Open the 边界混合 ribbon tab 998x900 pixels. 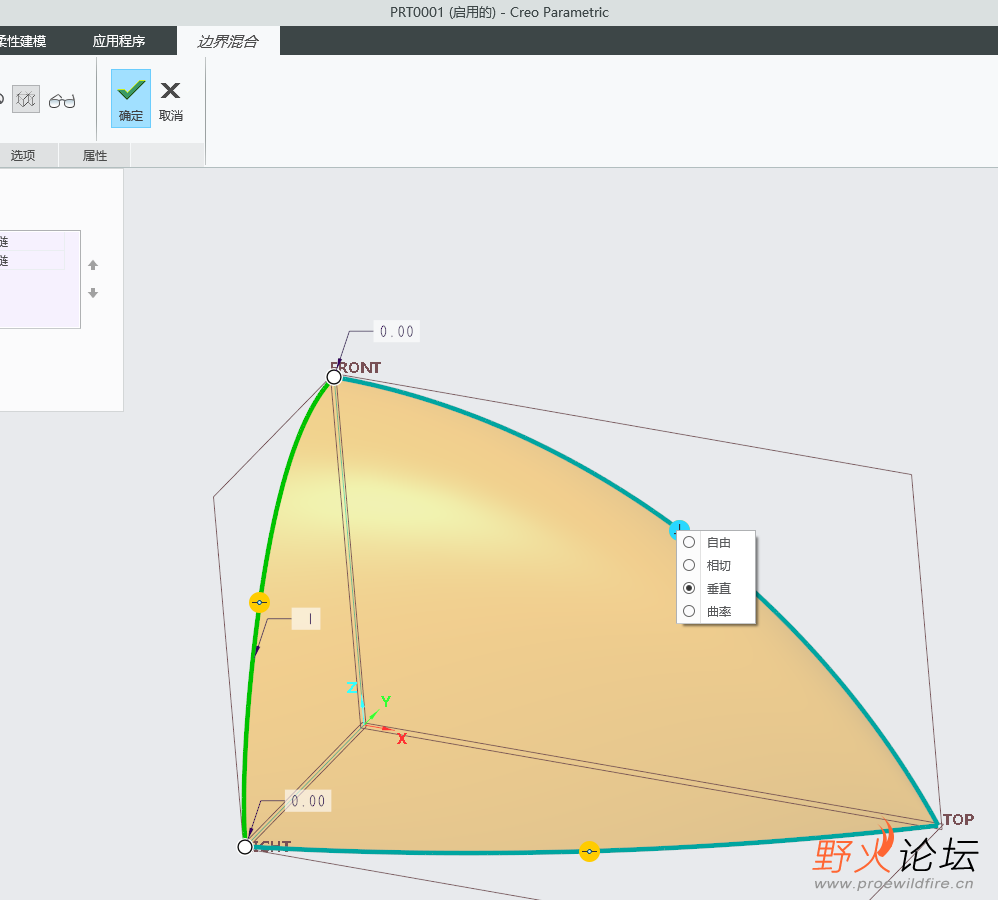coord(228,41)
